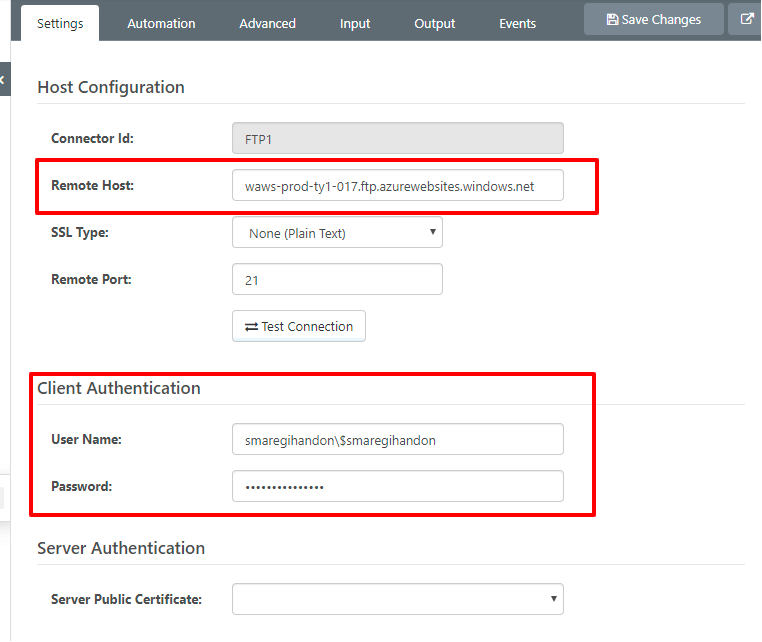
Task: Select the User Name text box
Action: pyautogui.click(x=397, y=440)
